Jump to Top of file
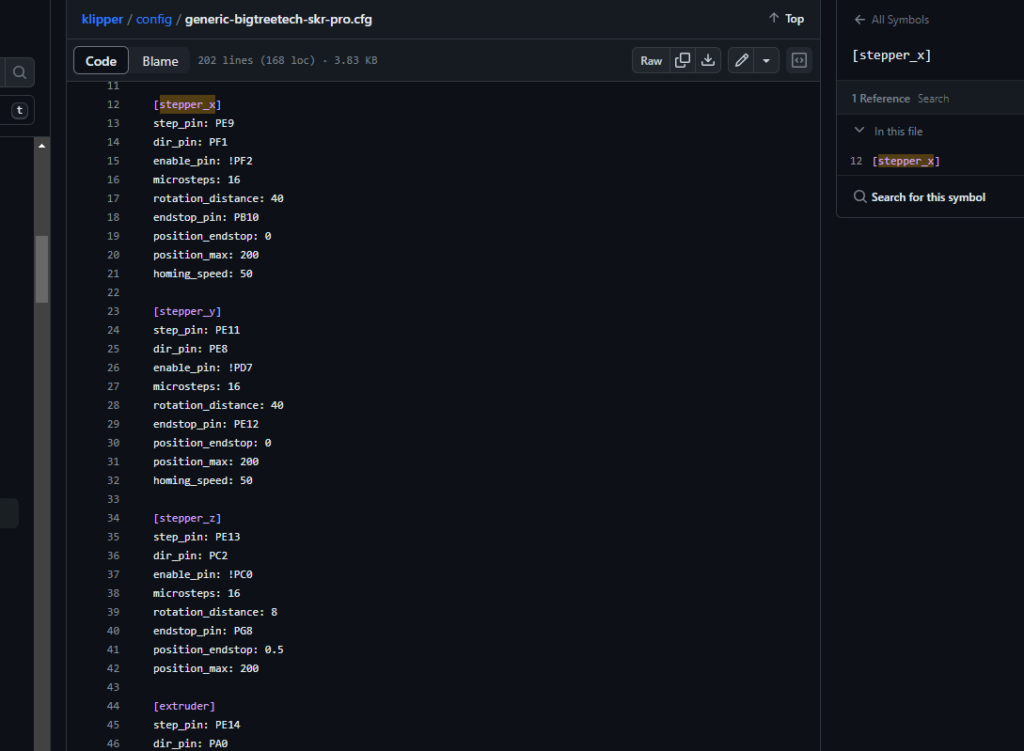1024x751 pixels. [x=786, y=18]
